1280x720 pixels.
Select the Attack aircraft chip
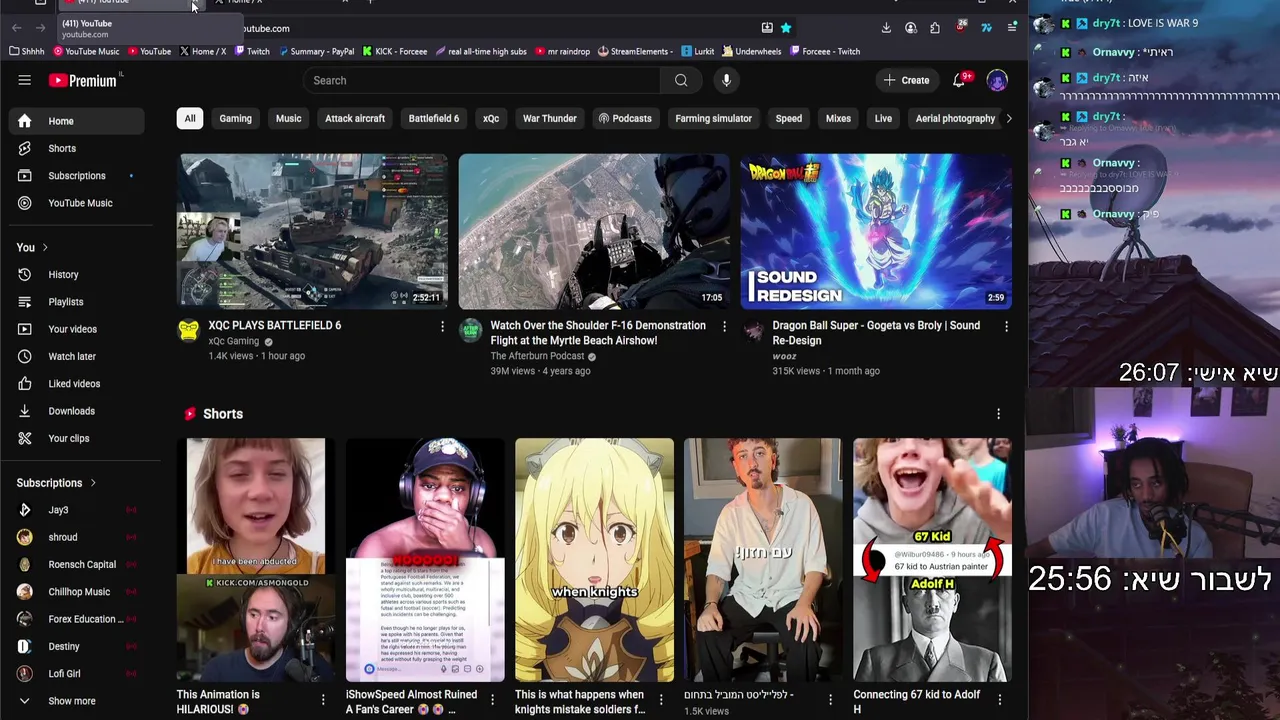355,118
